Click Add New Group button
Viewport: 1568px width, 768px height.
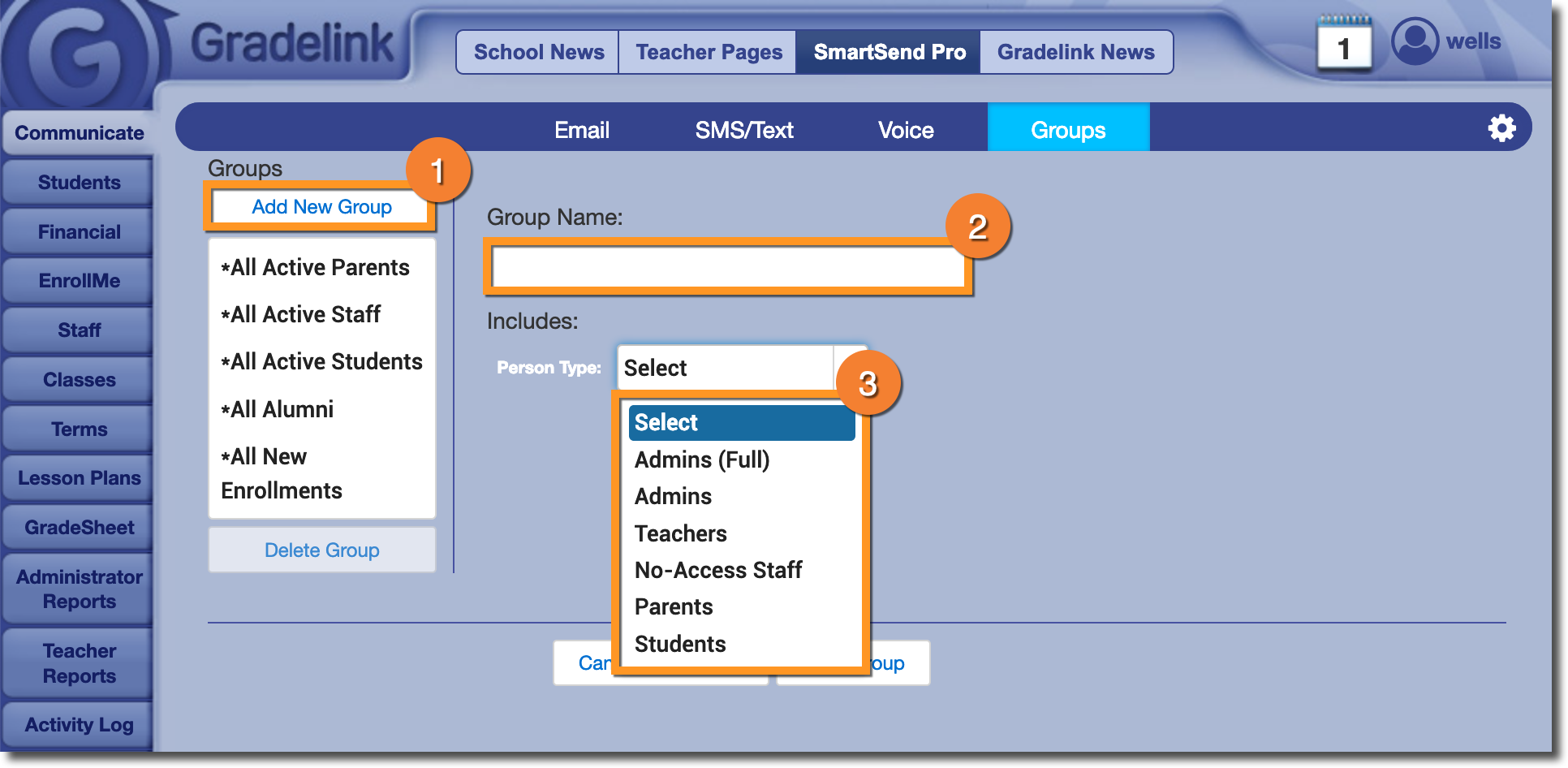tap(321, 207)
